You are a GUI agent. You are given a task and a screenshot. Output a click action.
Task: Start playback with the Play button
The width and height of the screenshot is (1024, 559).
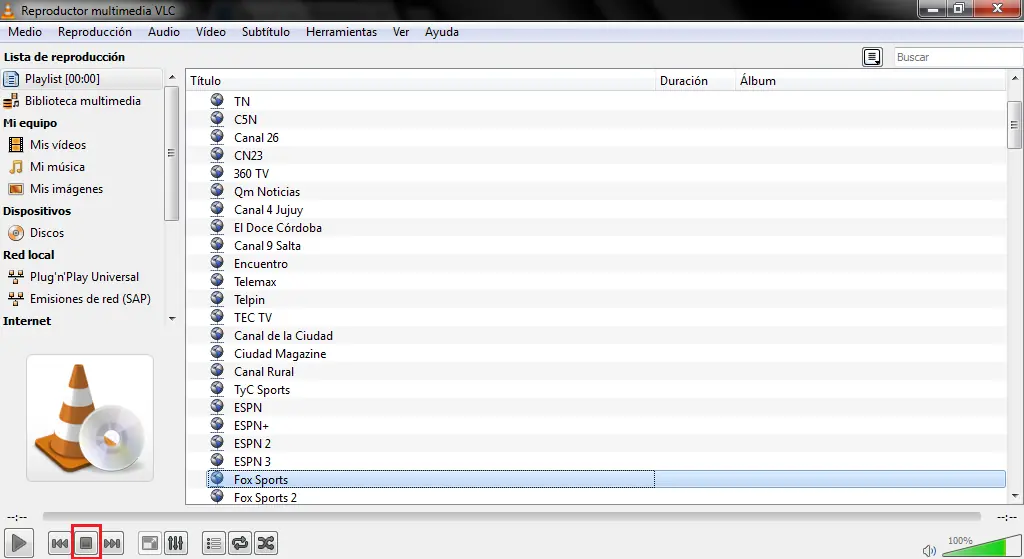(x=19, y=543)
